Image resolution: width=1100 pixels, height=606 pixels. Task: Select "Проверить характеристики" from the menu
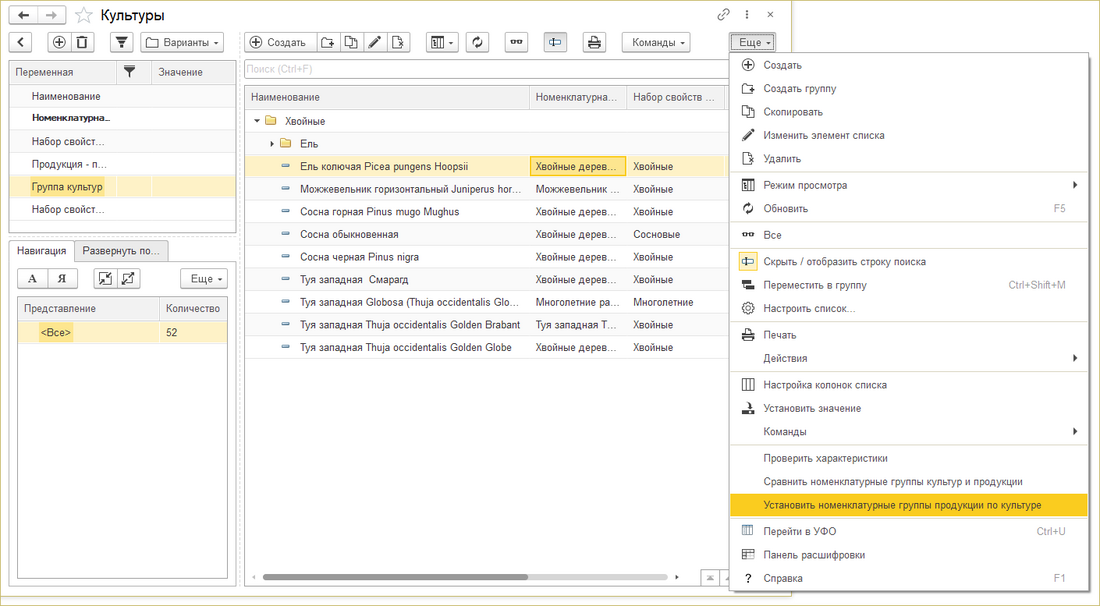coord(825,458)
